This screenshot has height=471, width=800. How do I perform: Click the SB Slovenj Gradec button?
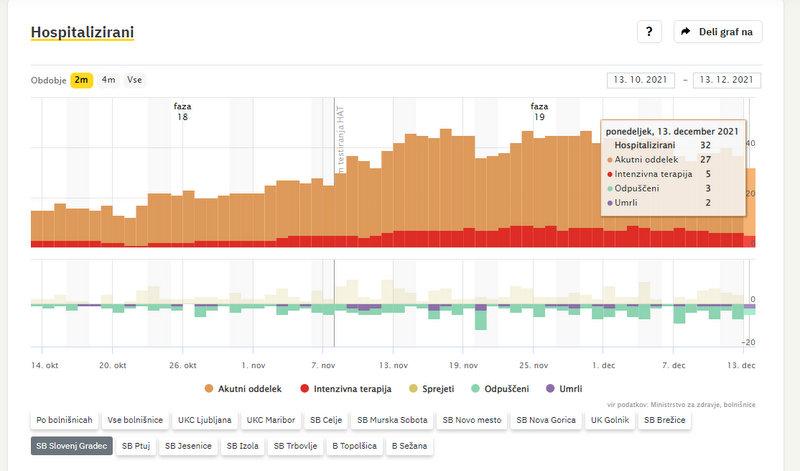coord(71,446)
